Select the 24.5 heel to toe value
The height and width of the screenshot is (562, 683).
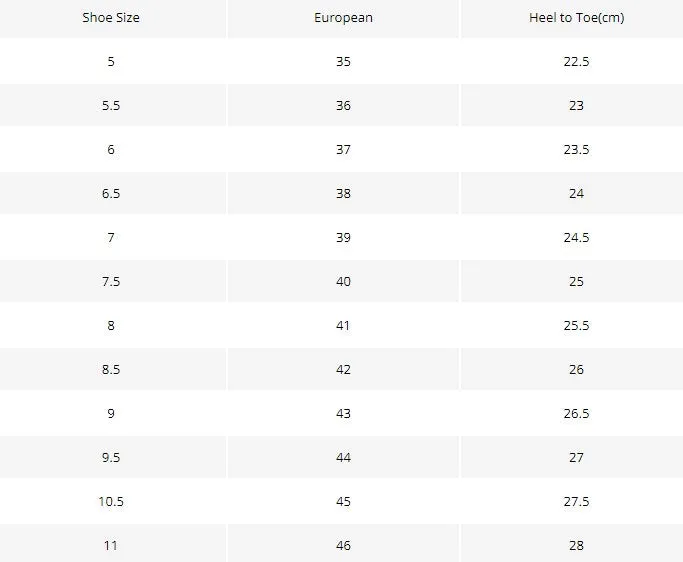(576, 237)
